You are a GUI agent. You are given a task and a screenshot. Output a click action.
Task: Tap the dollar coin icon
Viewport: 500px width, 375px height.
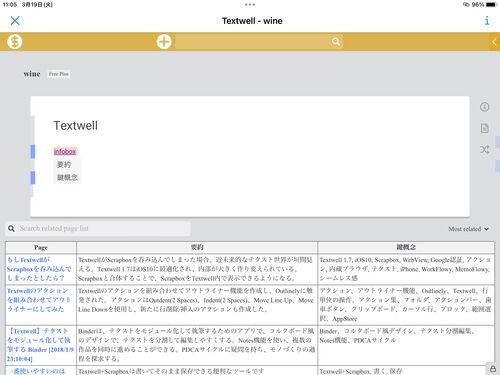click(x=15, y=42)
